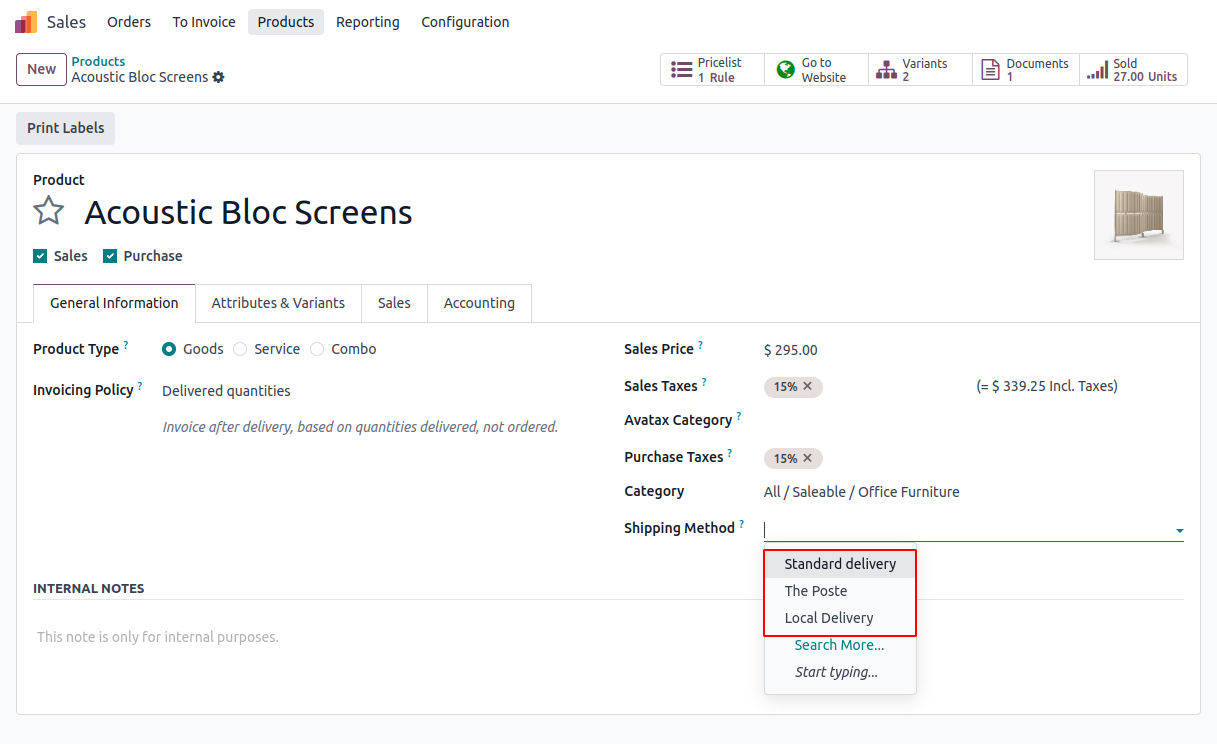
Task: Click the Go to Website globe button
Action: [x=816, y=70]
